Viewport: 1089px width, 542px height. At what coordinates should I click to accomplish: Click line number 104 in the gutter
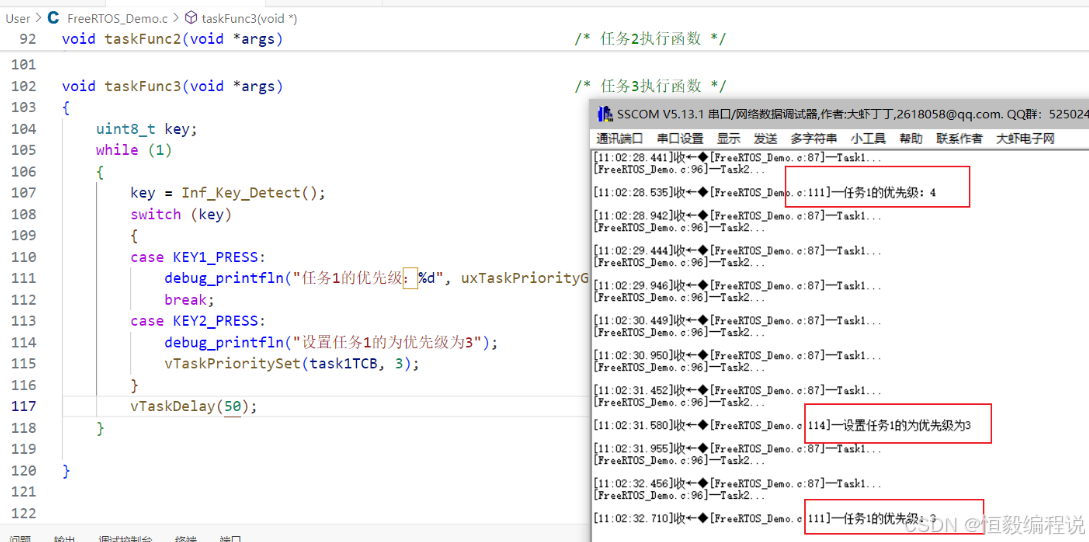24,129
